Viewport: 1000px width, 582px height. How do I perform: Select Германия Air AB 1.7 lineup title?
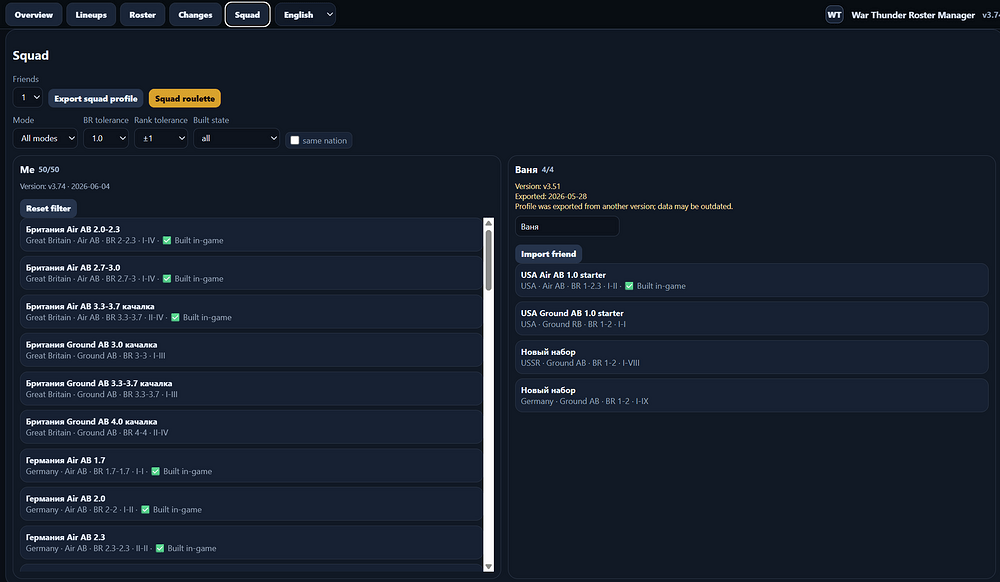click(x=66, y=460)
